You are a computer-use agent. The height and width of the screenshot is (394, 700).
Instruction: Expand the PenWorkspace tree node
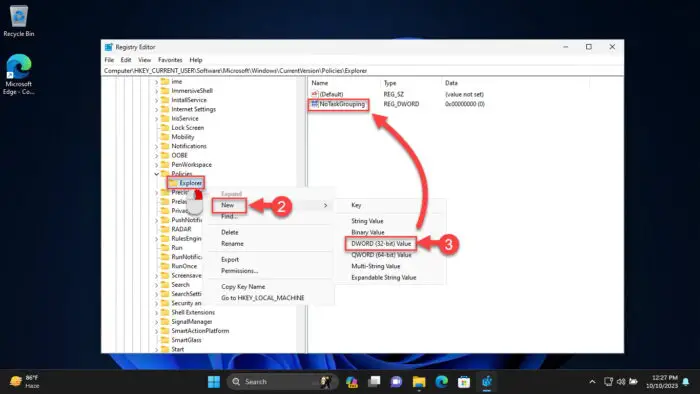click(157, 165)
